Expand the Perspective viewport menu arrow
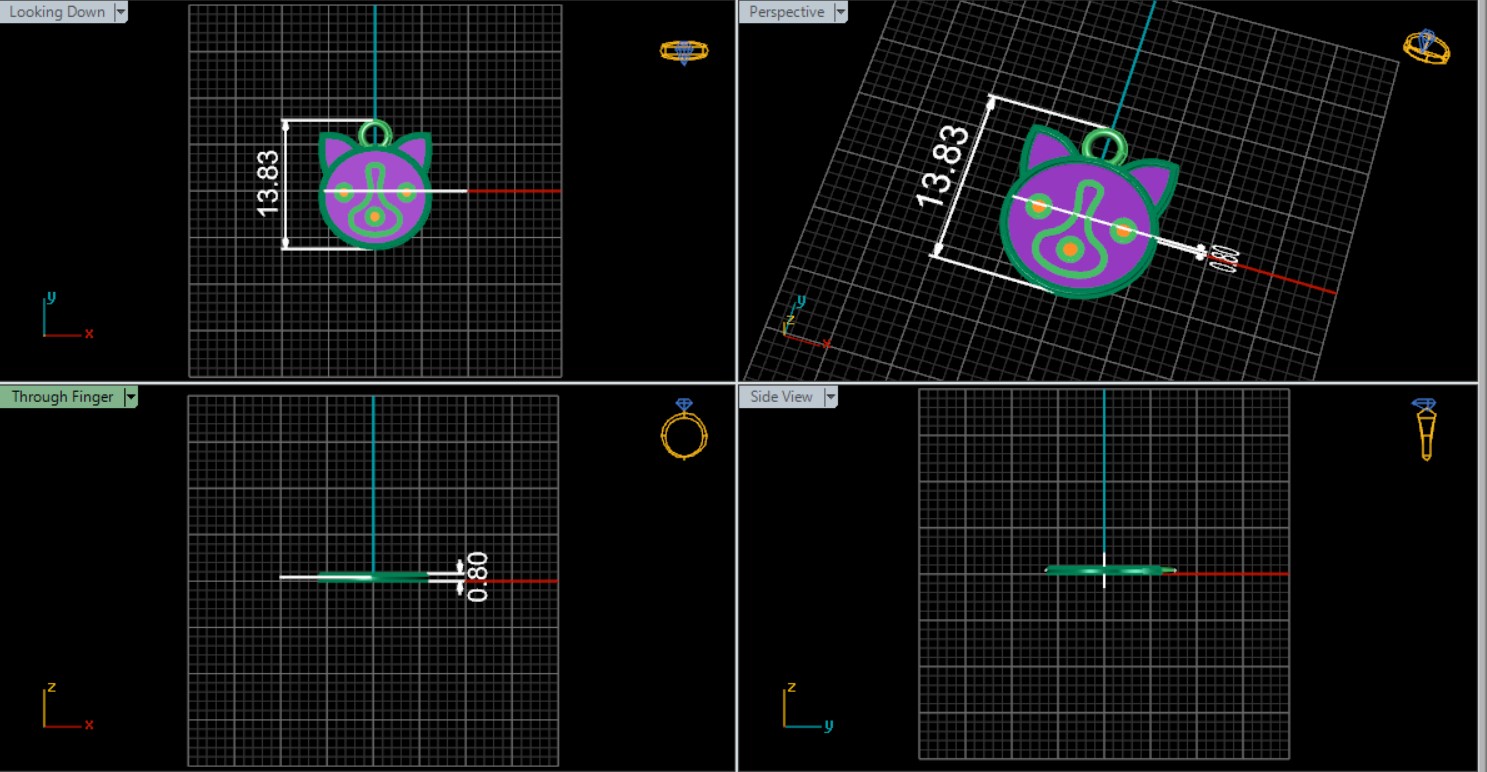Viewport: 1487px width, 772px height. 840,12
